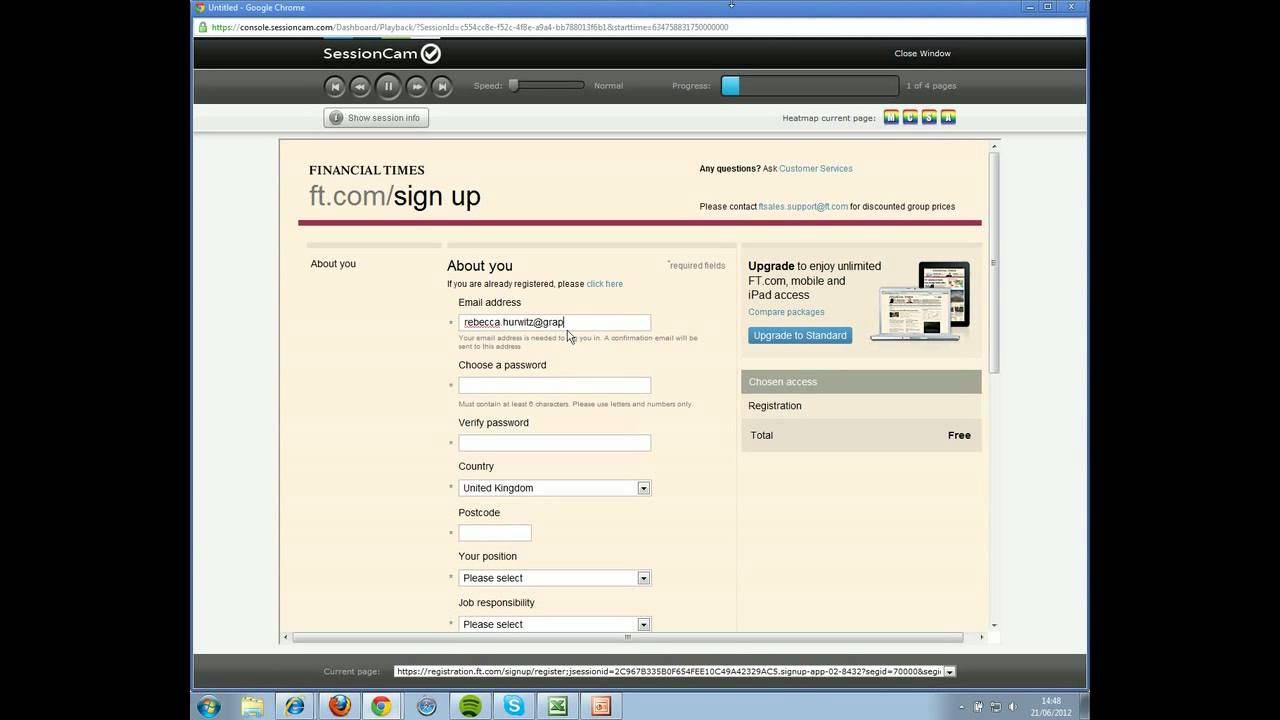
Task: Focus the Verify password field
Action: 554,443
